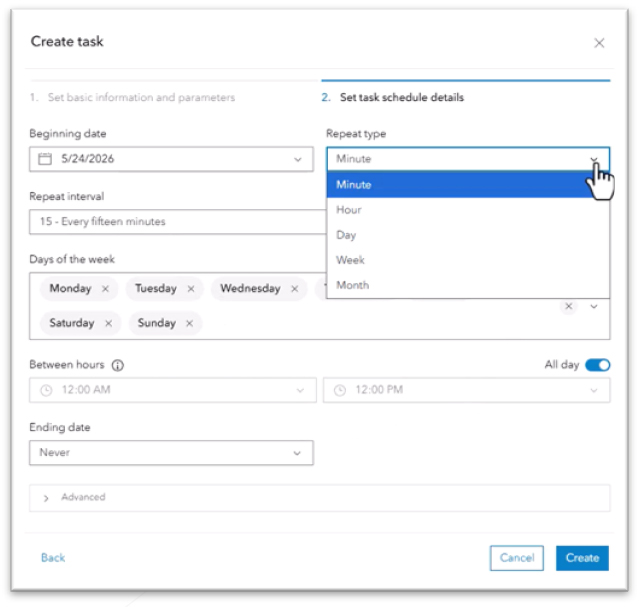Image resolution: width=639 pixels, height=607 pixels.
Task: Click the Cancel button
Action: pos(516,558)
